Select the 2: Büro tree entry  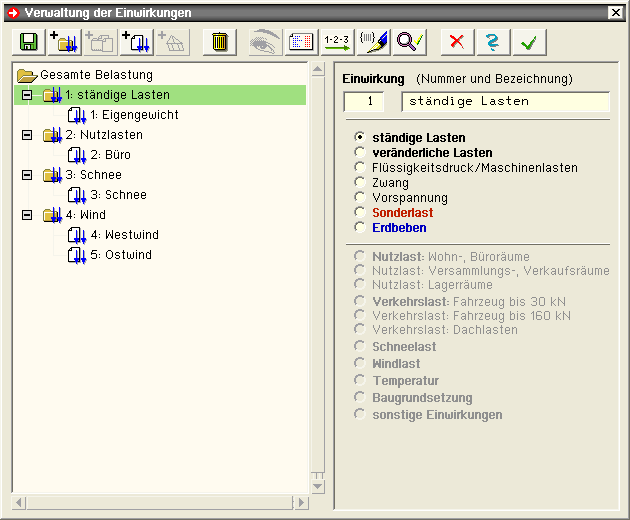[x=110, y=155]
